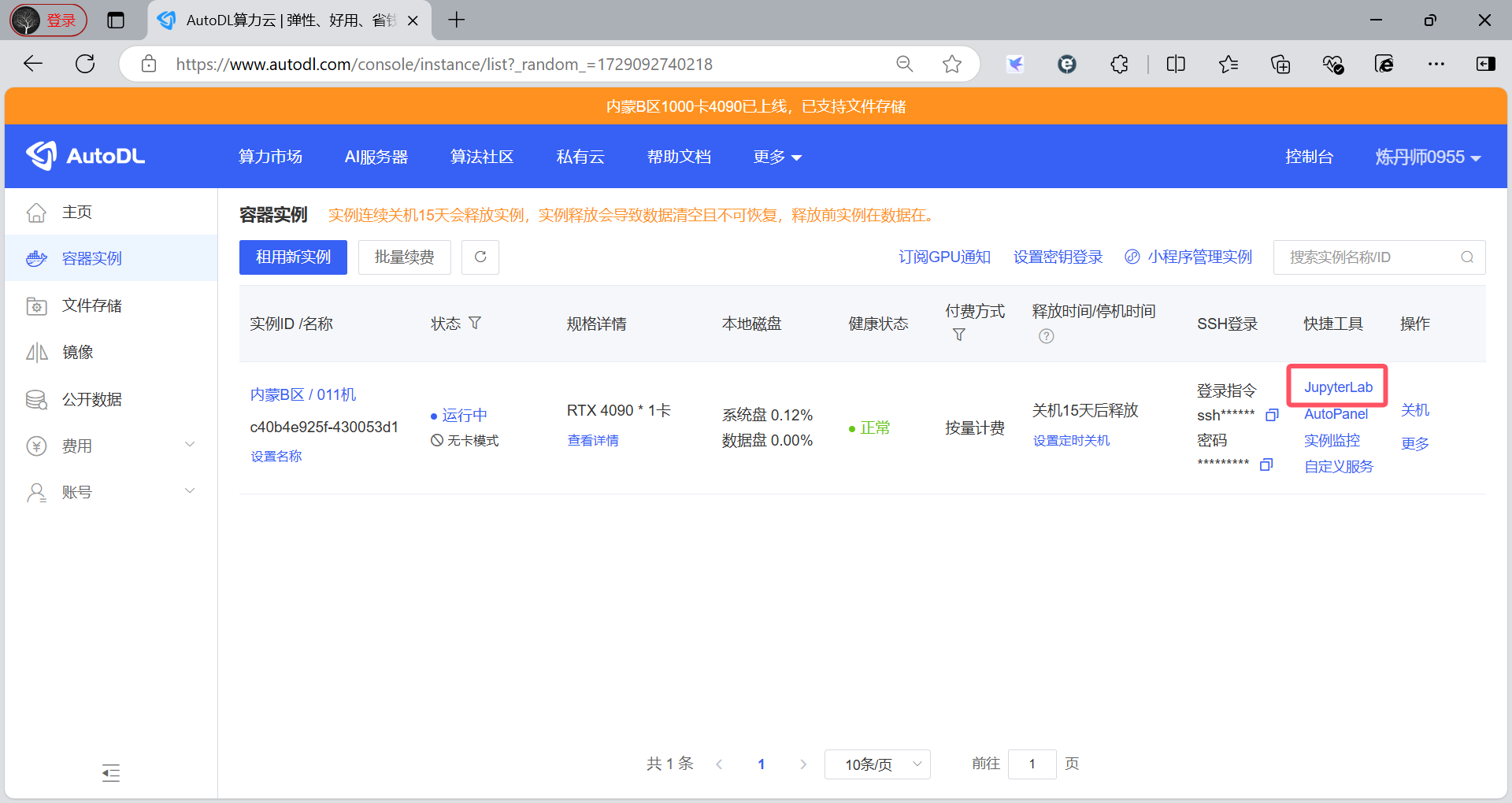Image resolution: width=1512 pixels, height=803 pixels.
Task: Go back with the browser back arrow
Action: click(x=33, y=64)
